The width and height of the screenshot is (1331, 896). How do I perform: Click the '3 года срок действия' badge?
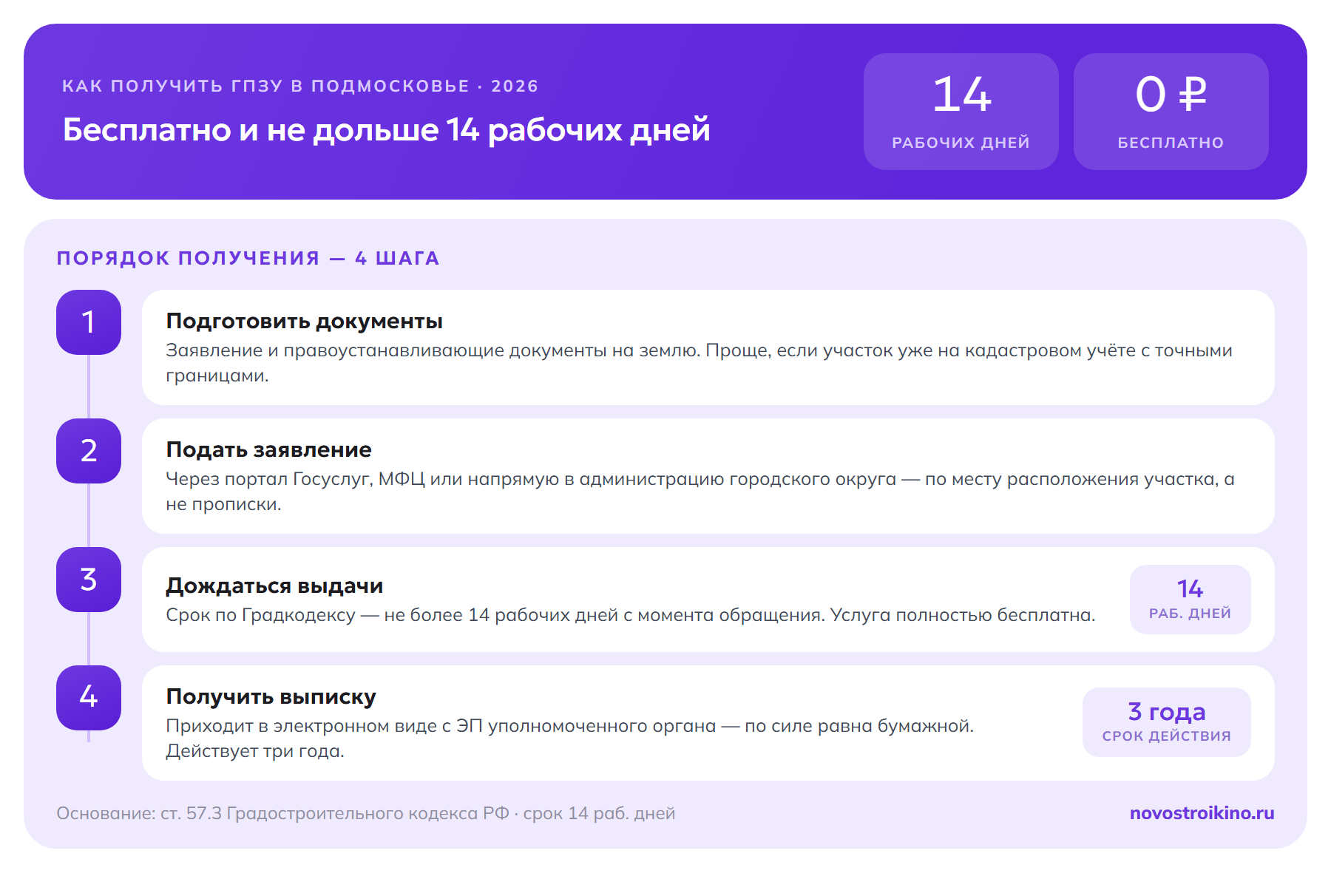1167,722
